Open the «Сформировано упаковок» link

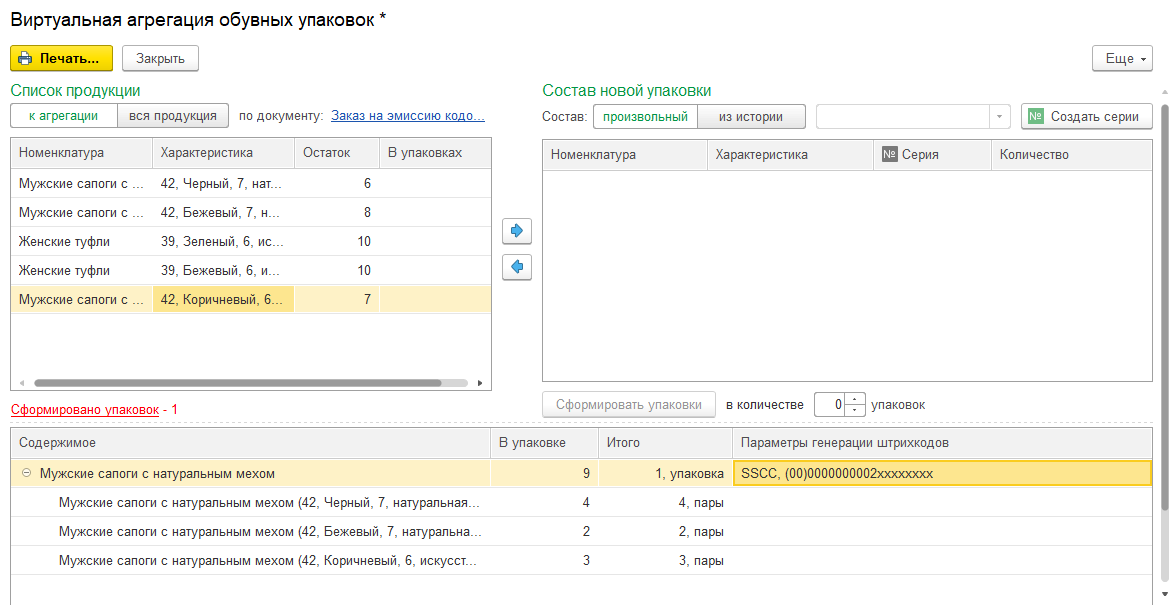tap(85, 409)
